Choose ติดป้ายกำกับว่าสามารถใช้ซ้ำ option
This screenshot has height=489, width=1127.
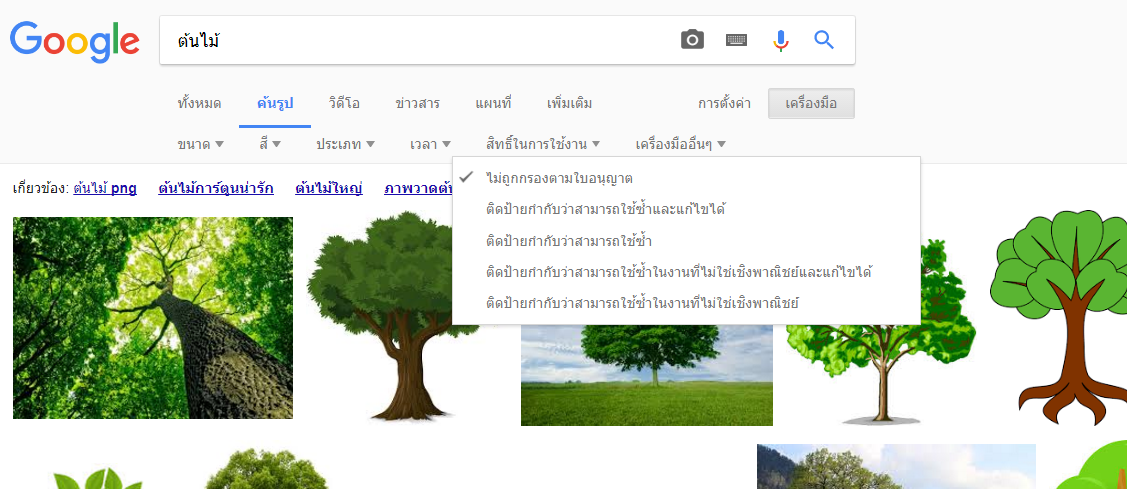pos(569,240)
